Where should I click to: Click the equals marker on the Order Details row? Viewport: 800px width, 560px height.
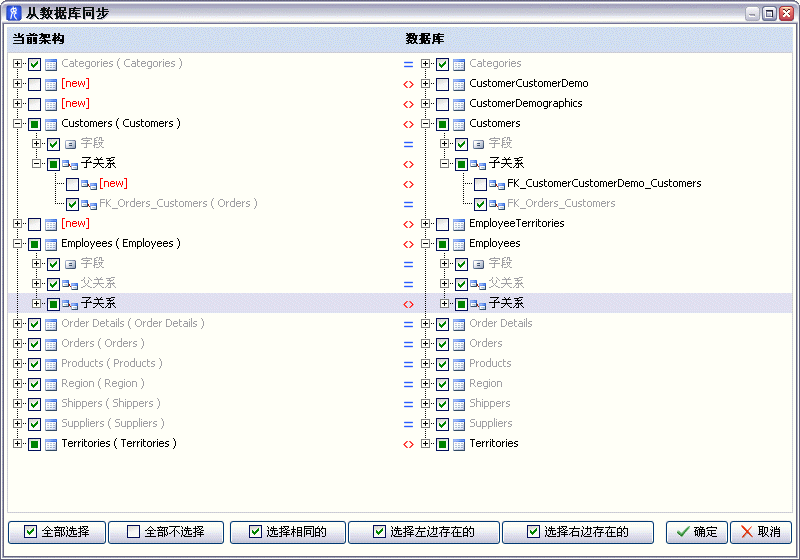[x=408, y=324]
